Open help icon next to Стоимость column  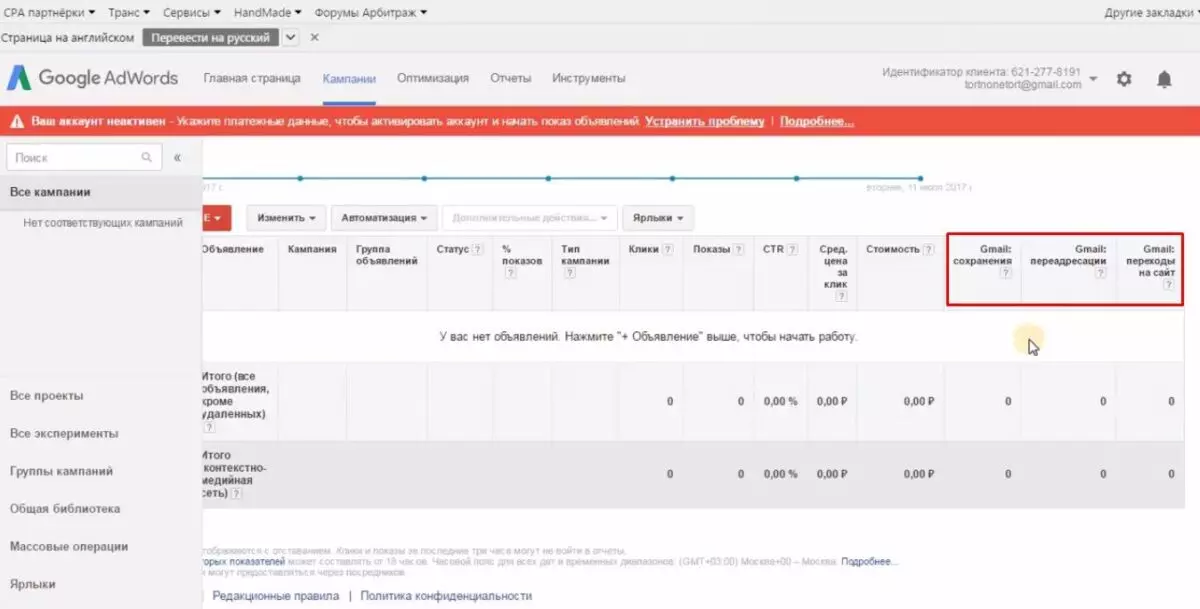coord(928,249)
